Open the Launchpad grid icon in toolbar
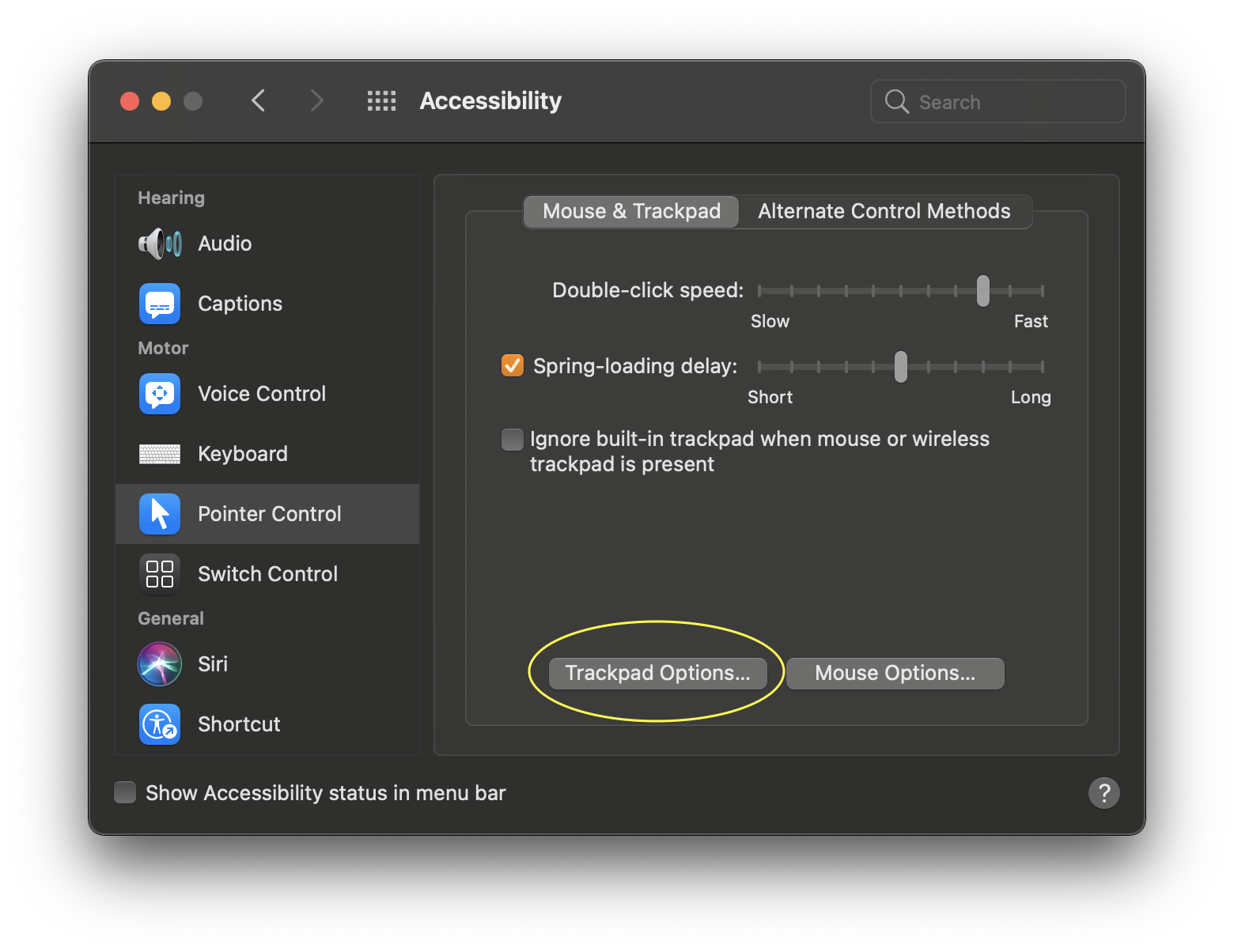Screen dimensions: 1234x952 tap(381, 100)
